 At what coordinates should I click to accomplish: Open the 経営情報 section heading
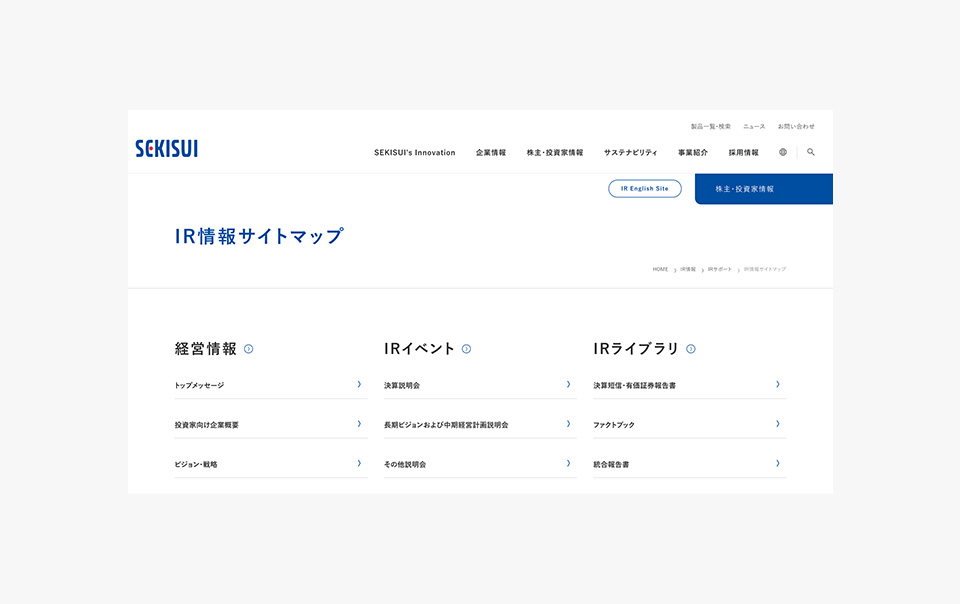click(206, 349)
